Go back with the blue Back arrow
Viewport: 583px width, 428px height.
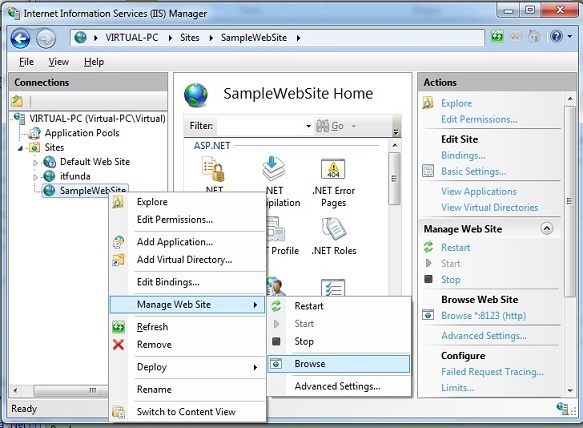[x=20, y=38]
